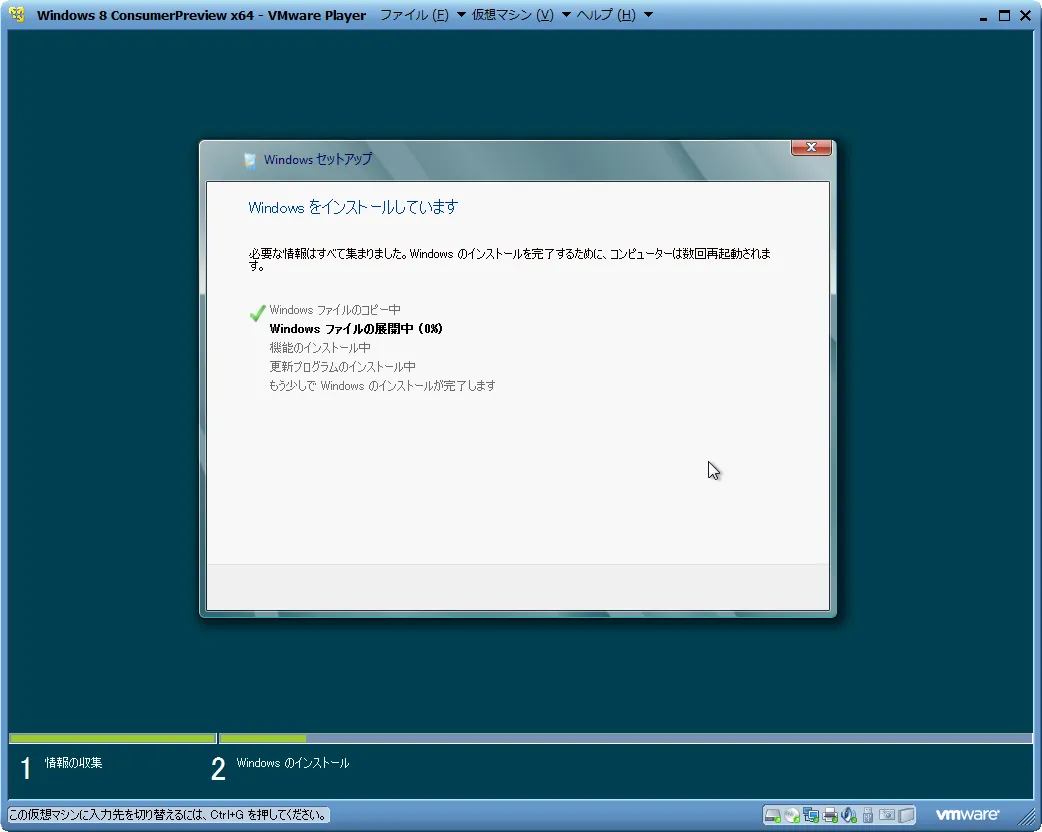The width and height of the screenshot is (1042, 832).
Task: Click the camera device icon
Action: click(886, 815)
